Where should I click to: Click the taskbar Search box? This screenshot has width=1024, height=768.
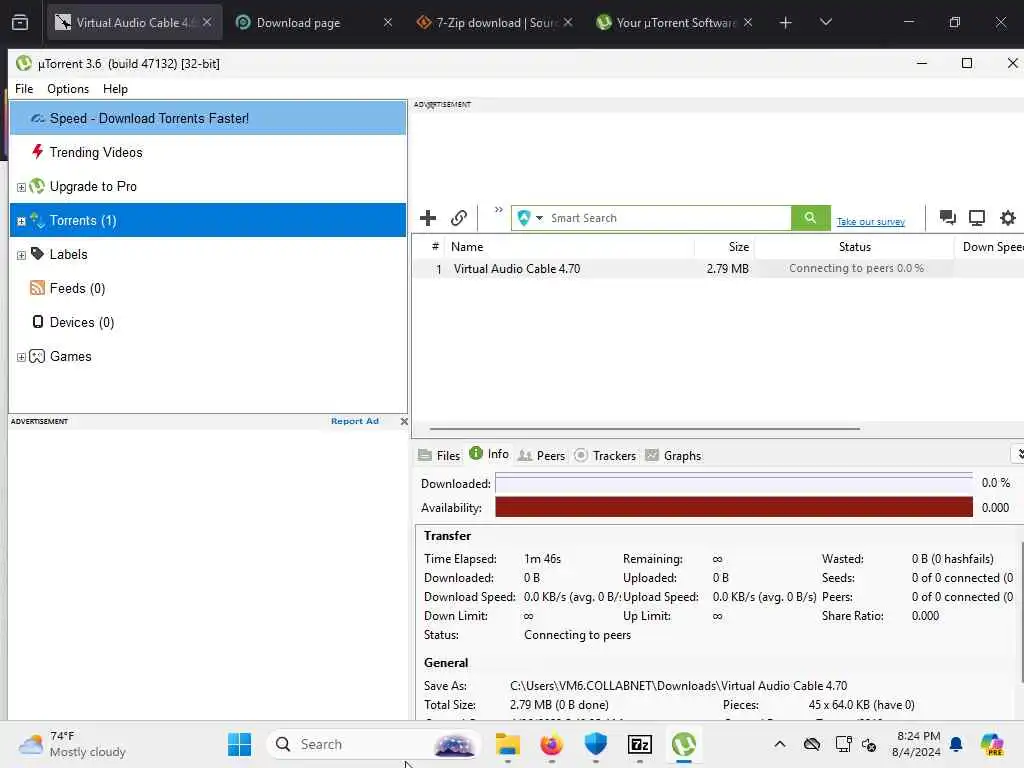[374, 744]
